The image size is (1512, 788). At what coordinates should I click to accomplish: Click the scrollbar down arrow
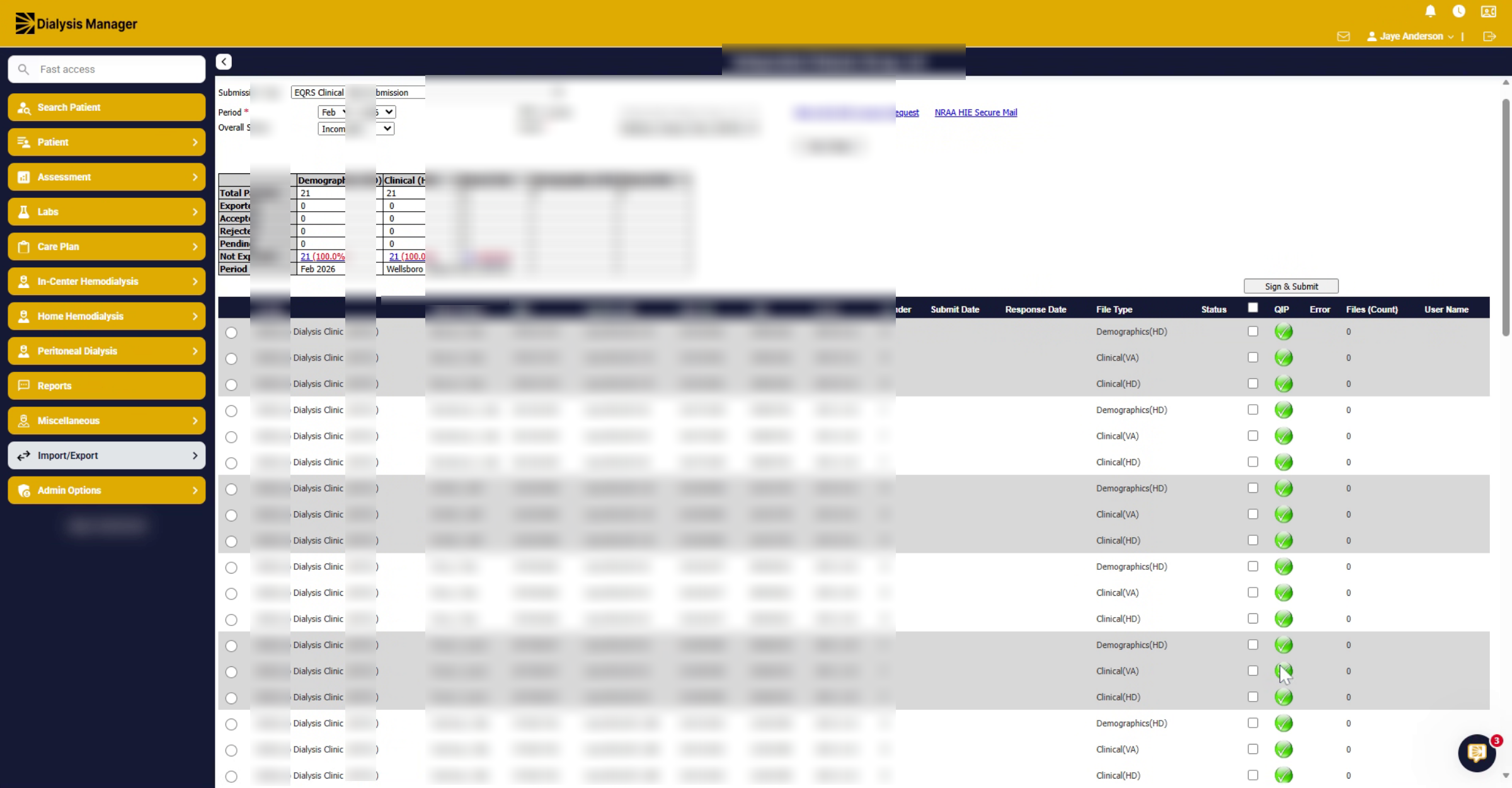coord(1506,775)
